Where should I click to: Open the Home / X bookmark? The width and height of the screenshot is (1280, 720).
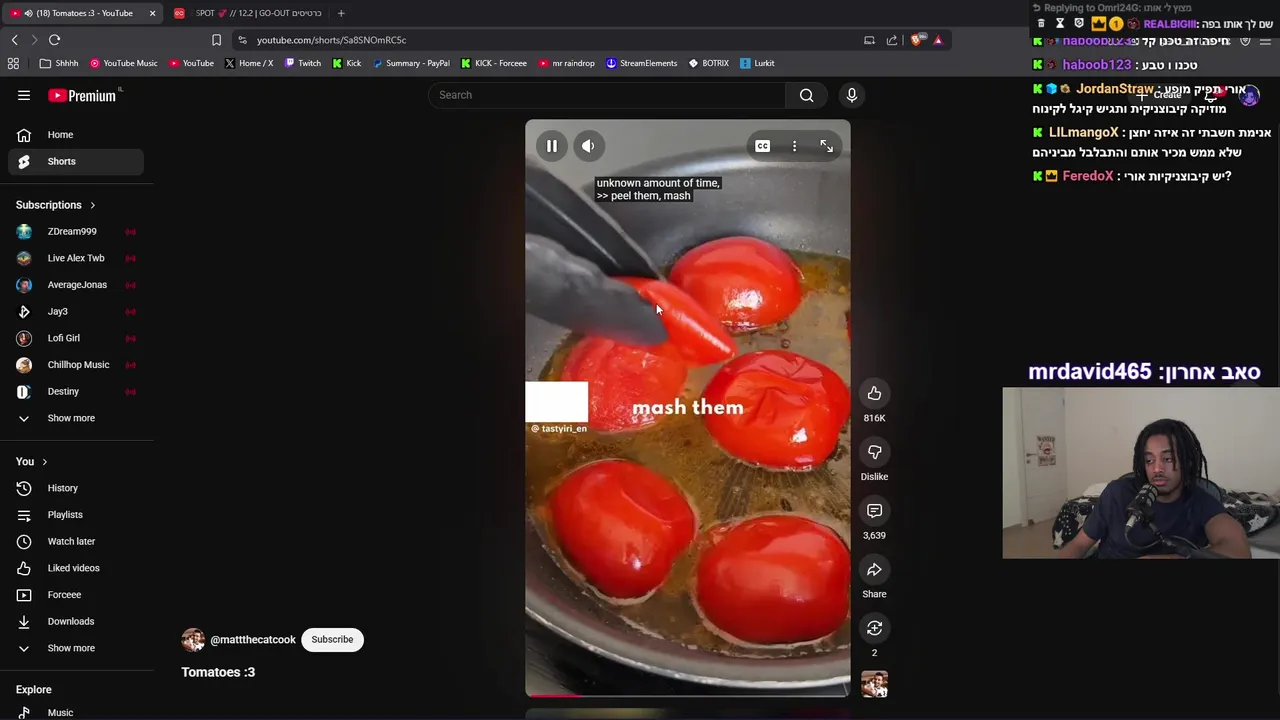click(249, 63)
